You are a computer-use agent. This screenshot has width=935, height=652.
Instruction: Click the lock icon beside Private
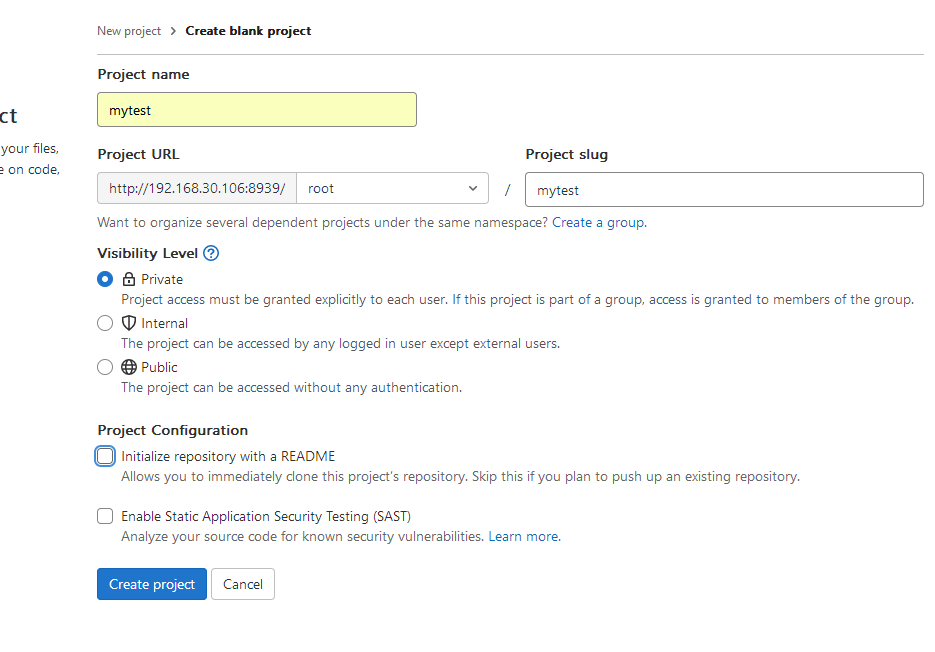[129, 280]
